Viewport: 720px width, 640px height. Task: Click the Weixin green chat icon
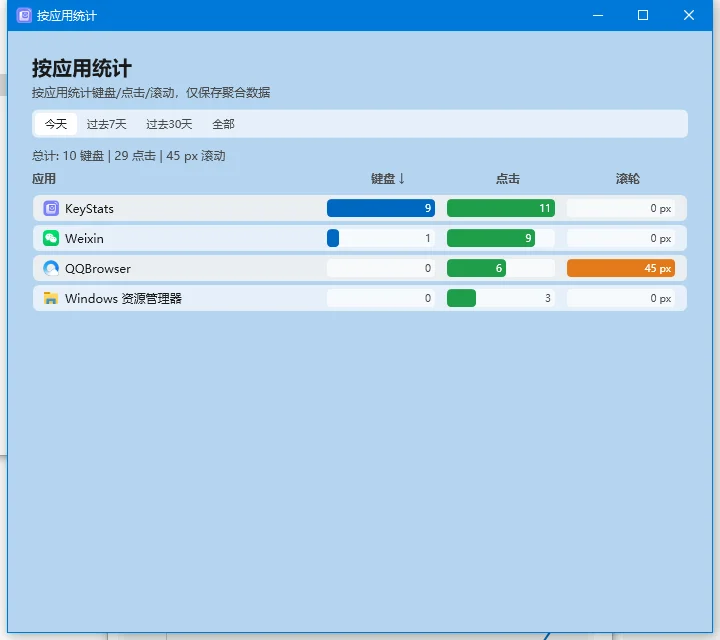coord(51,238)
